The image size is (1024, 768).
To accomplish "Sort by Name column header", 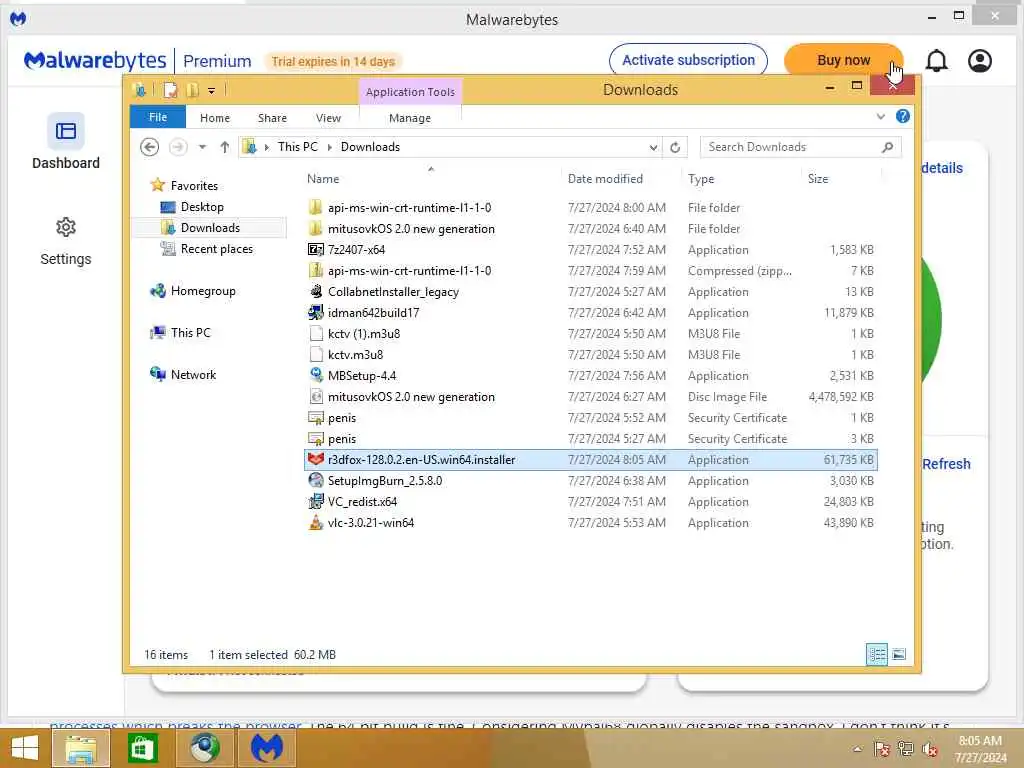I will (323, 178).
